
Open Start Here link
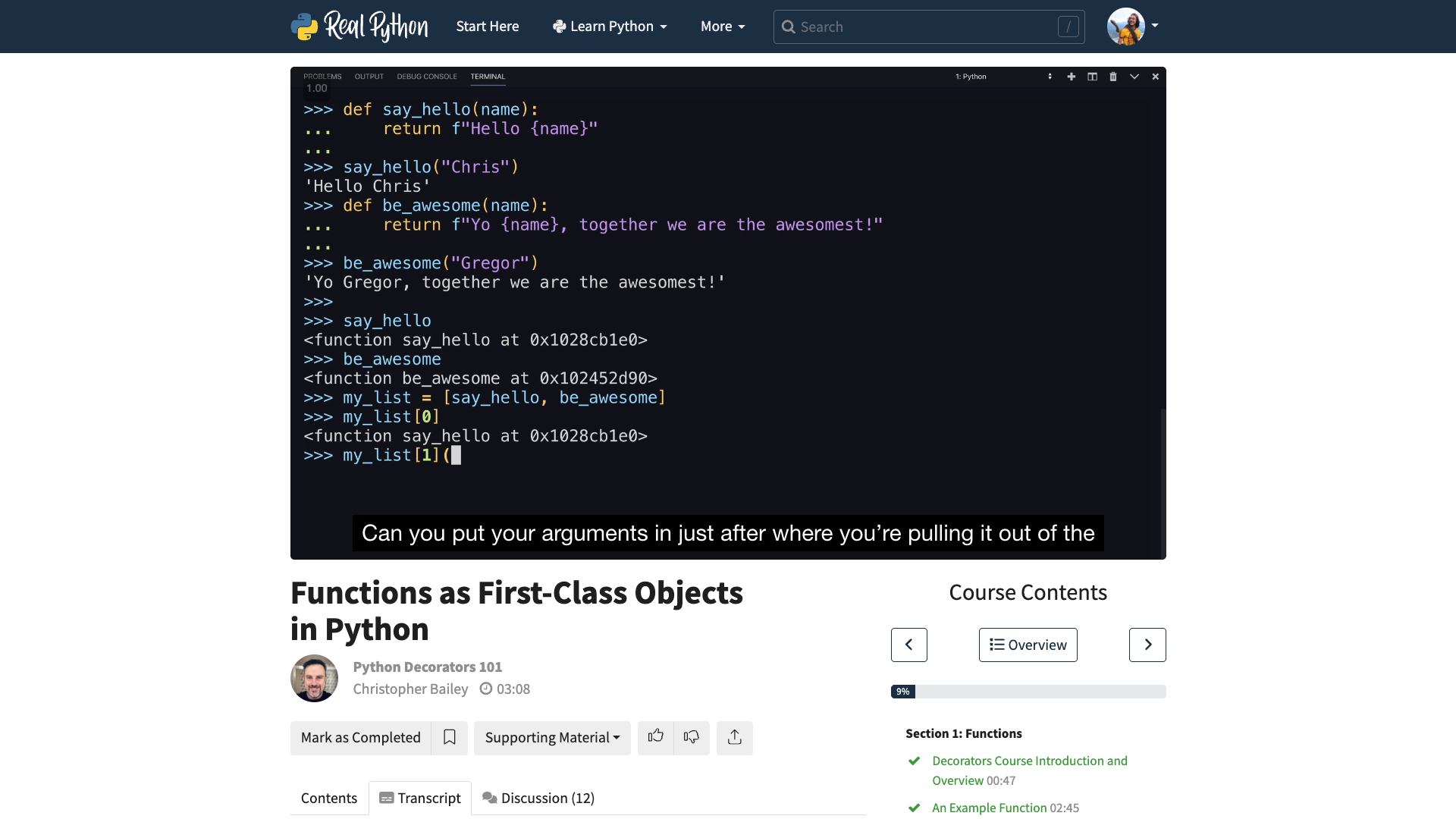[487, 27]
